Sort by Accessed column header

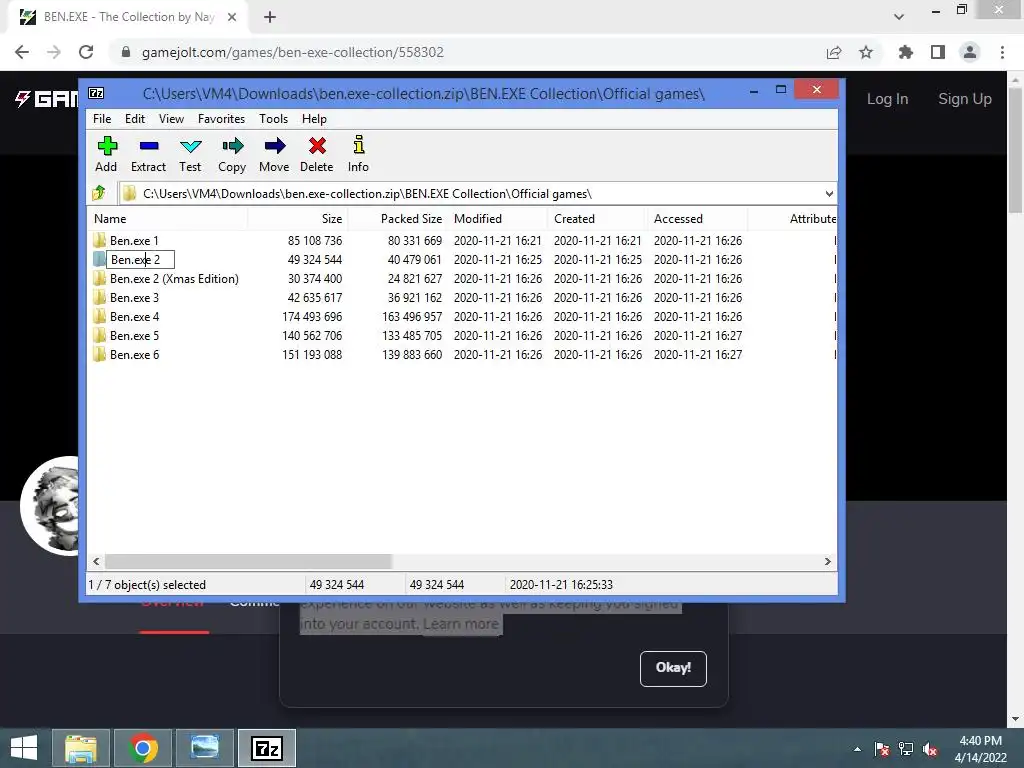698,219
